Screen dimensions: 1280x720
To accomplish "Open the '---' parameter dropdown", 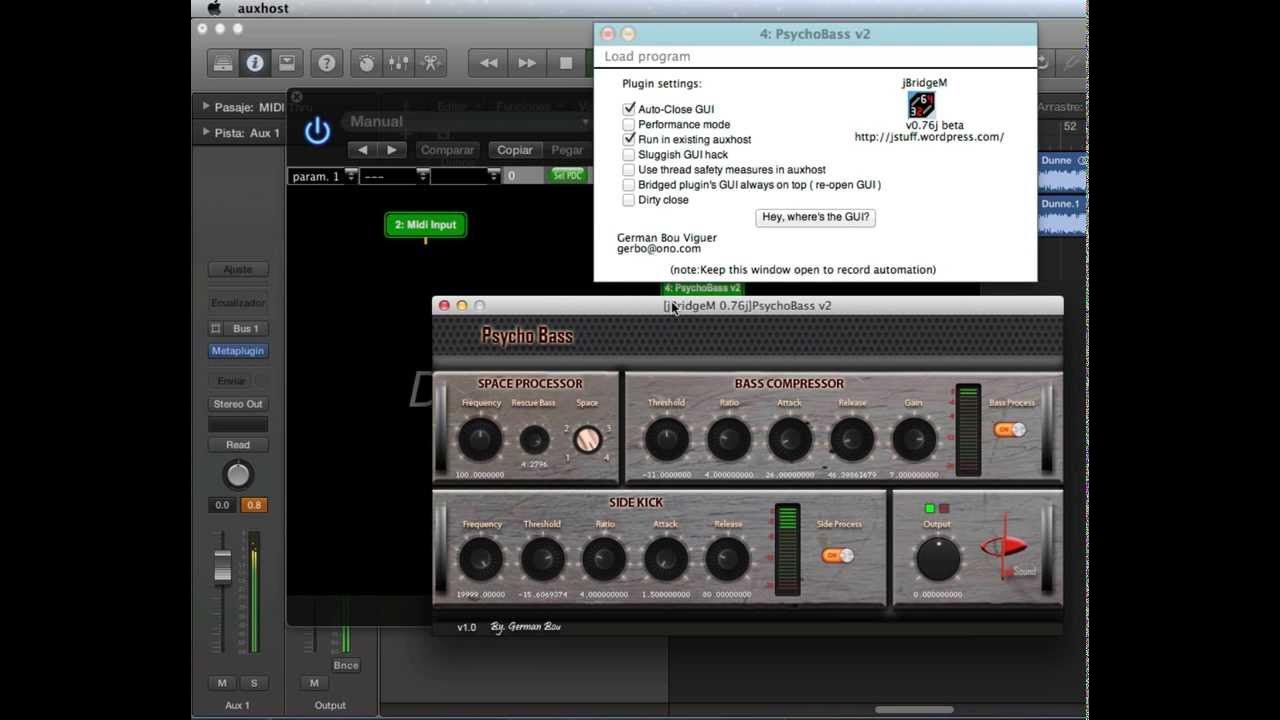I will pos(394,176).
